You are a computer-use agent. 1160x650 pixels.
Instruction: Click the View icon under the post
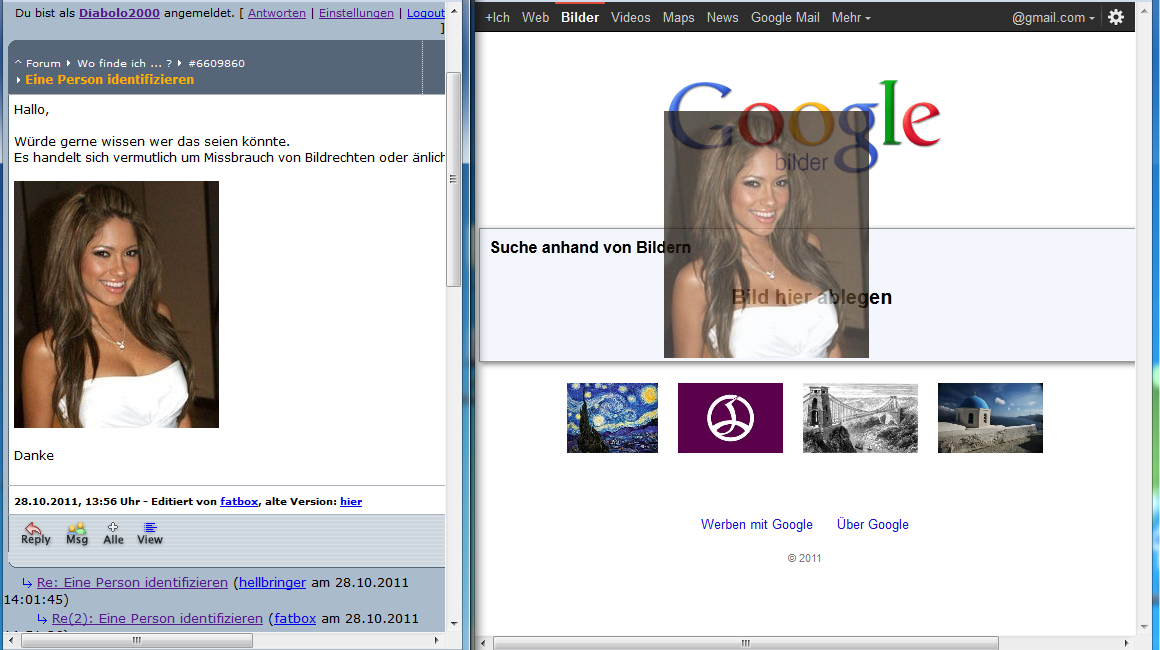click(x=149, y=533)
